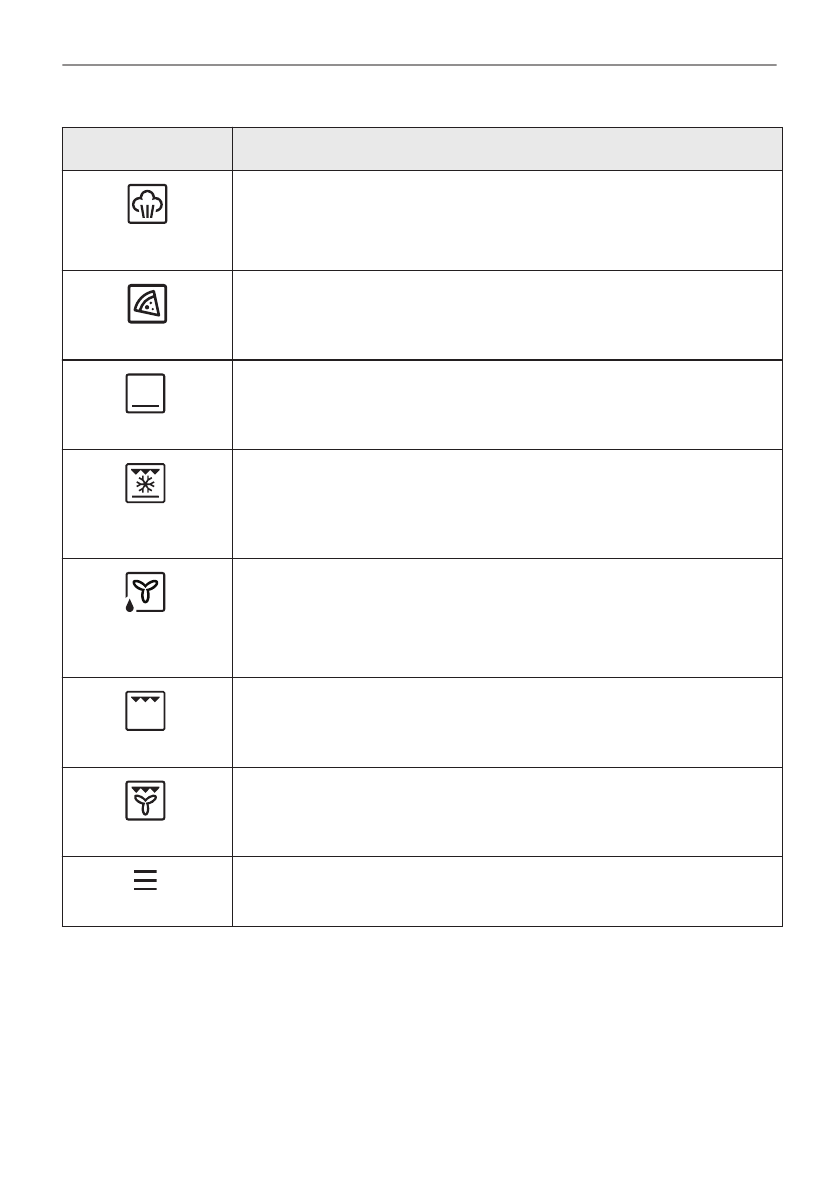839x1191 pixels.
Task: Select the steam baking muffin icon
Action: coord(147,204)
